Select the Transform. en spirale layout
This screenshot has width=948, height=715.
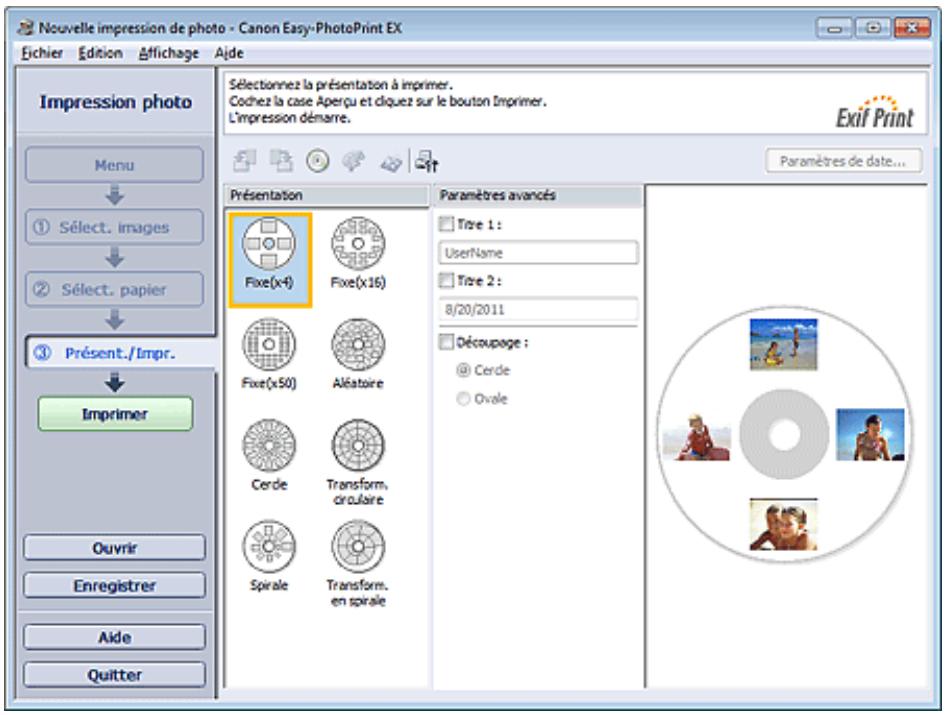[x=358, y=546]
